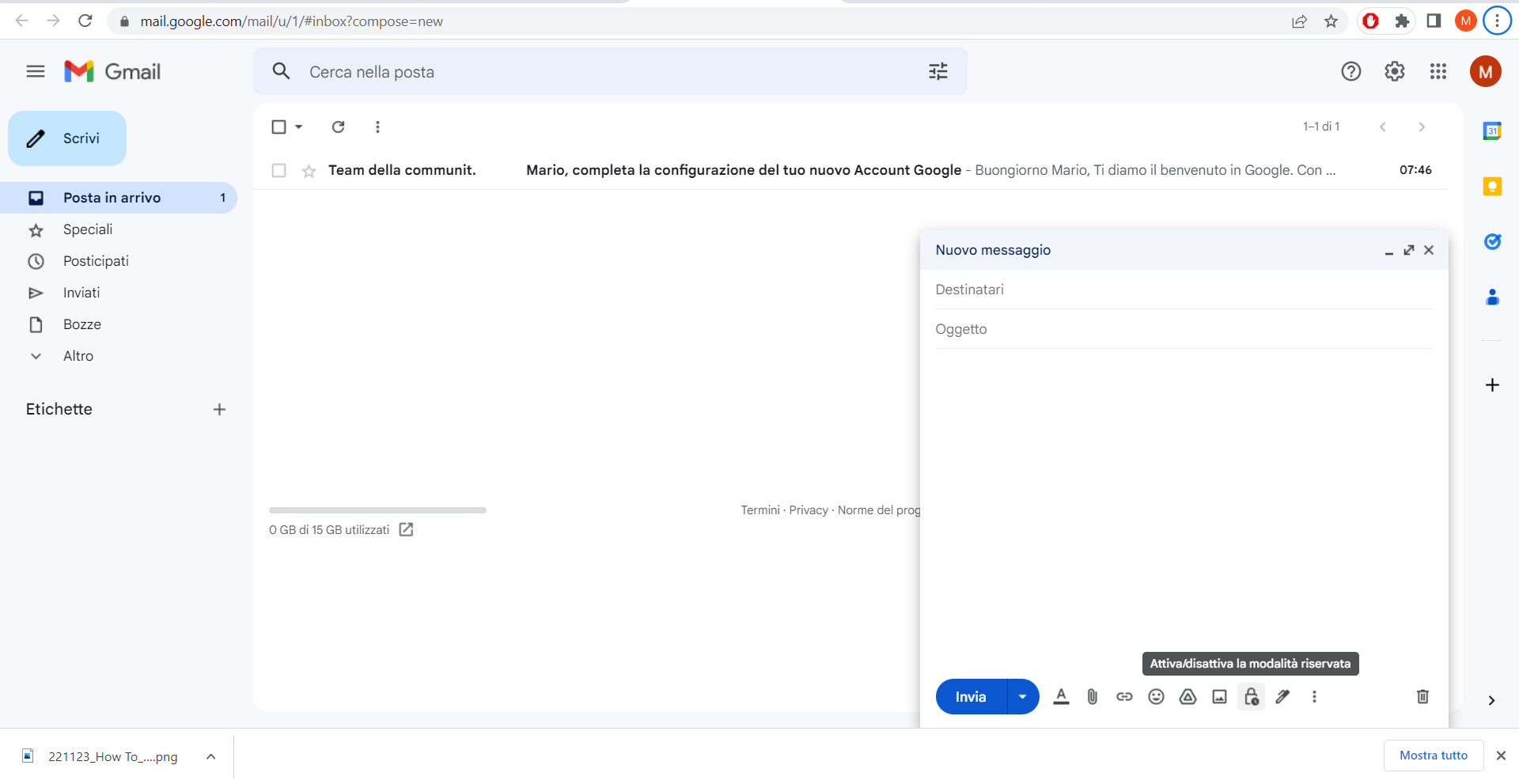Insert a signature using the pen icon

point(1282,697)
